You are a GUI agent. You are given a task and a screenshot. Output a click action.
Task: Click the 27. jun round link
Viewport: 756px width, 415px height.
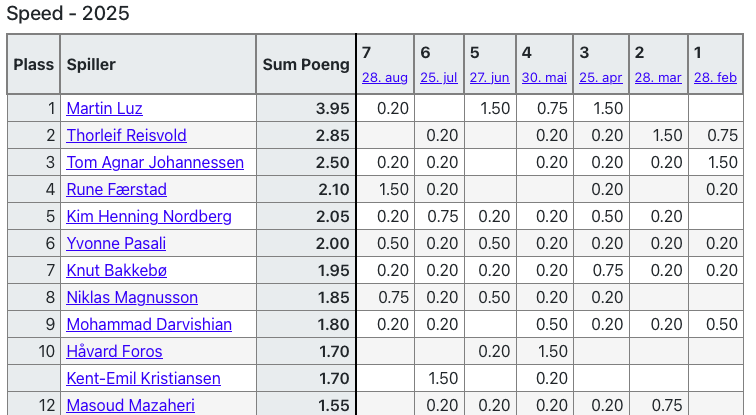489,77
